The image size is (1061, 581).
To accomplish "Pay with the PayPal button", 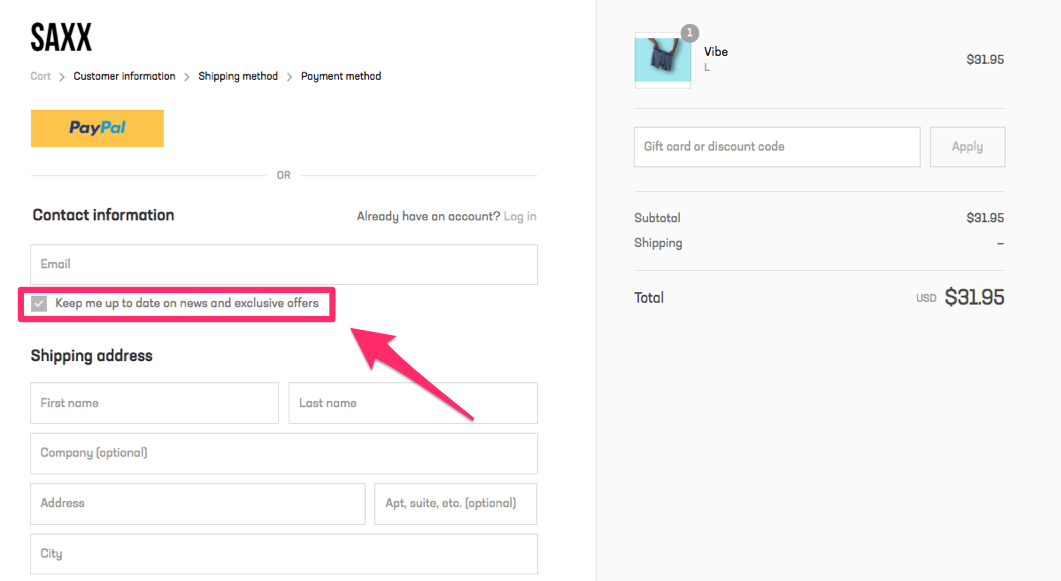I will click(x=97, y=129).
